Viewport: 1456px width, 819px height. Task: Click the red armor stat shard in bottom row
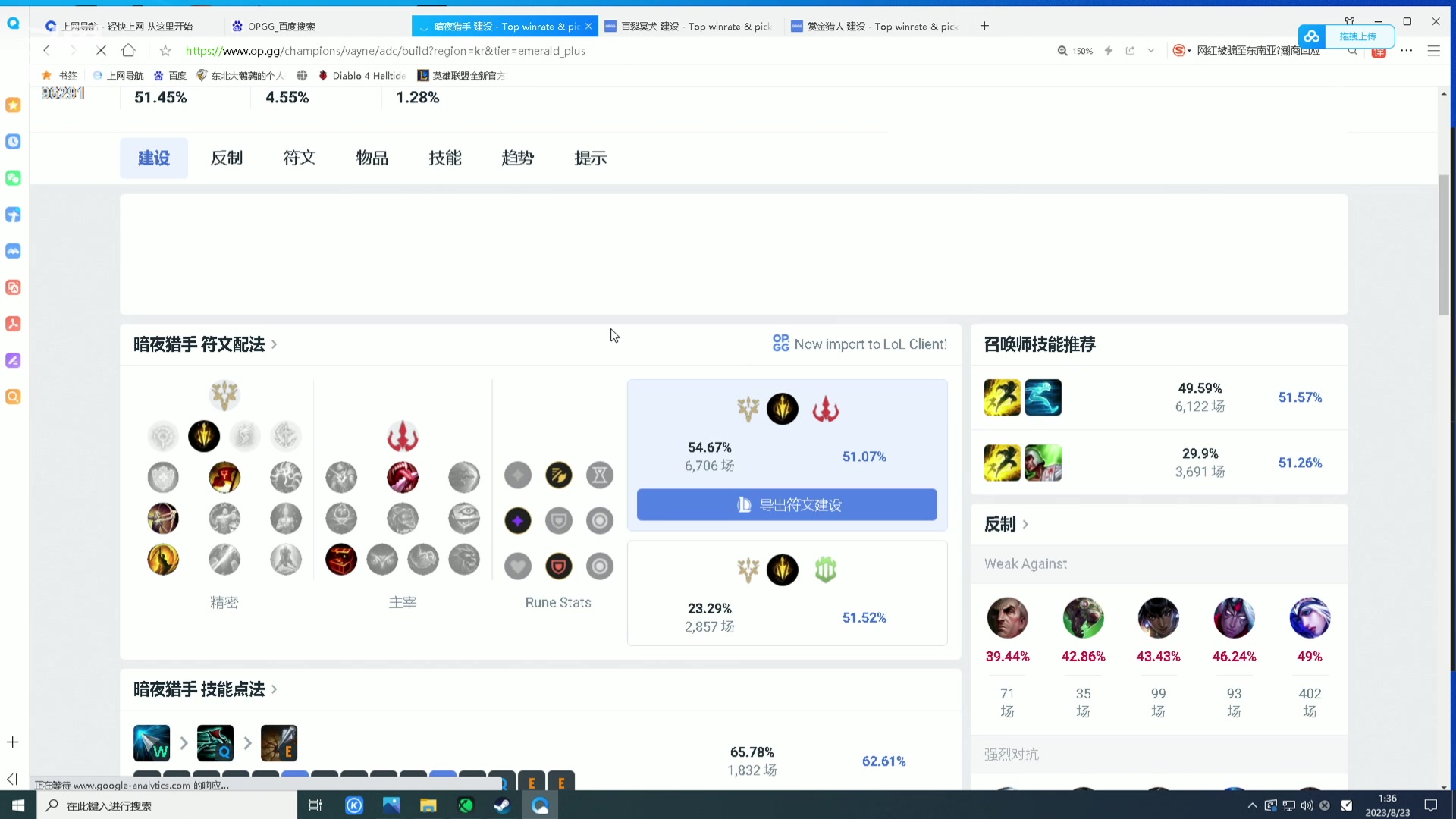[x=559, y=566]
